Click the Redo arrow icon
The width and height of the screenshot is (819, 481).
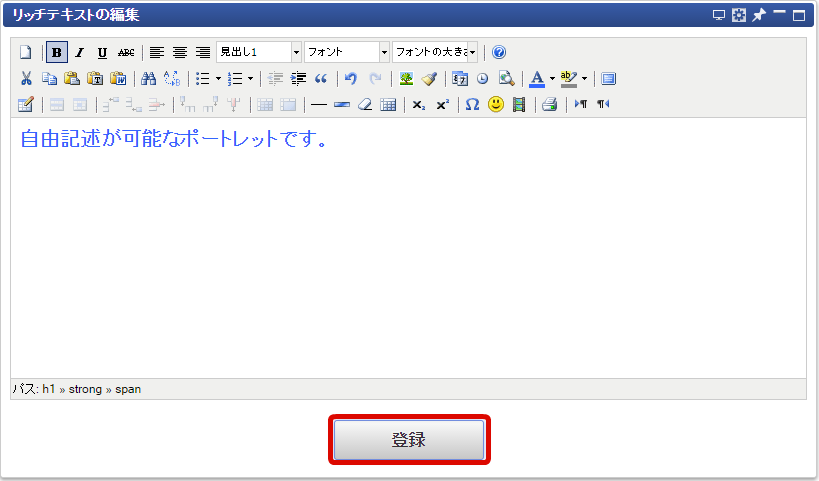[375, 78]
